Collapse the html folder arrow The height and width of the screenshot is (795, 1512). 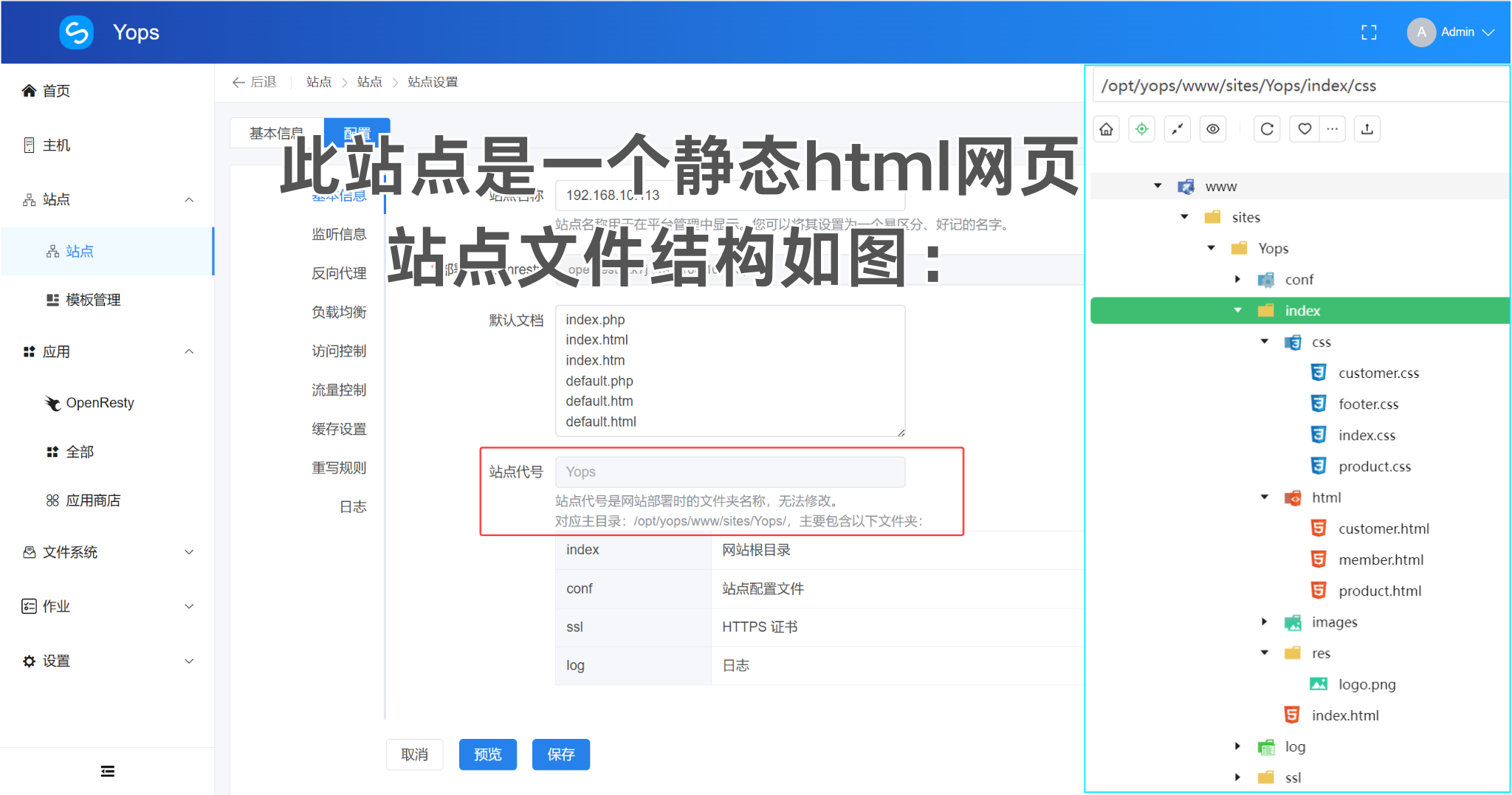pyautogui.click(x=1264, y=497)
